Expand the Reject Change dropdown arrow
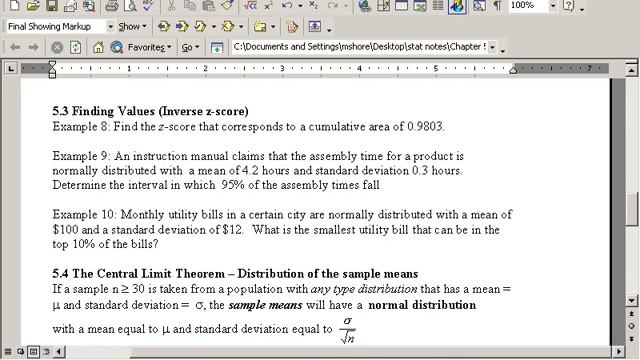The height and width of the screenshot is (360, 640). pyautogui.click(x=241, y=27)
